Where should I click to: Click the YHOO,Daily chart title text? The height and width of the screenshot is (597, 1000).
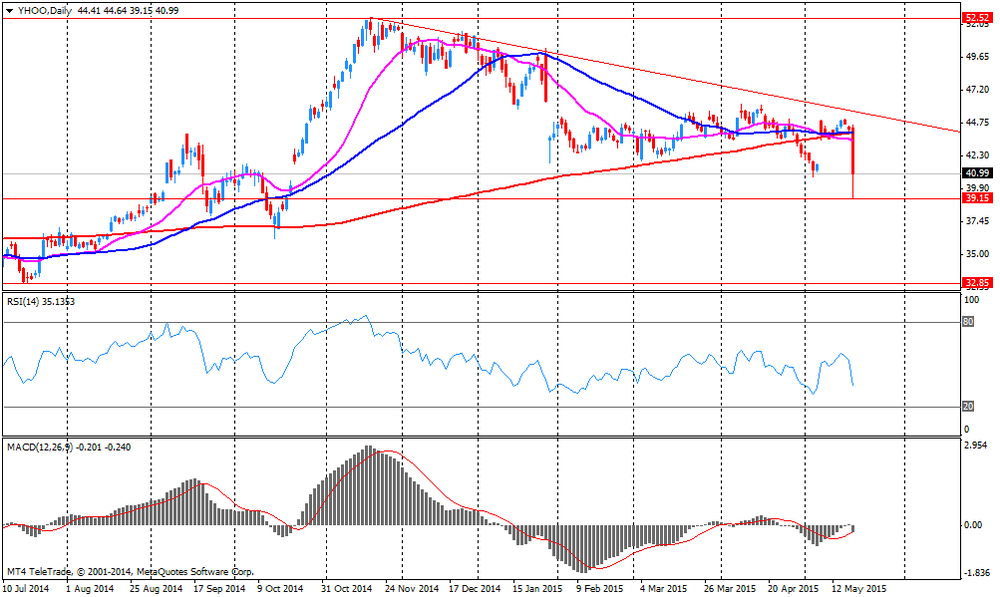[x=45, y=10]
